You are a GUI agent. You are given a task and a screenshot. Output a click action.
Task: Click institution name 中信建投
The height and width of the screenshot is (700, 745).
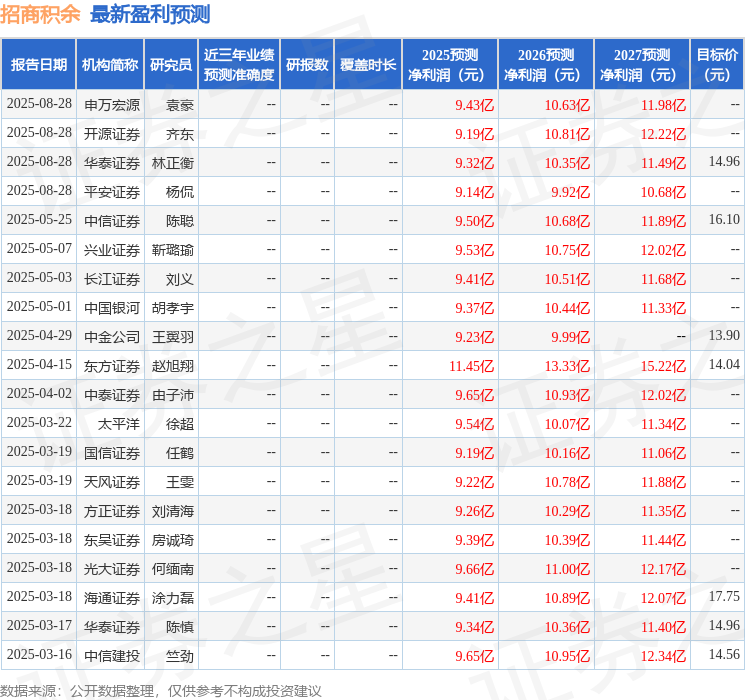[x=112, y=655]
